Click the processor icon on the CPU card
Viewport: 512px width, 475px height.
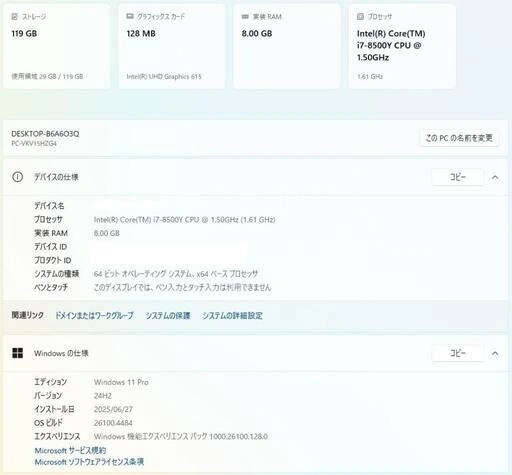tap(360, 16)
